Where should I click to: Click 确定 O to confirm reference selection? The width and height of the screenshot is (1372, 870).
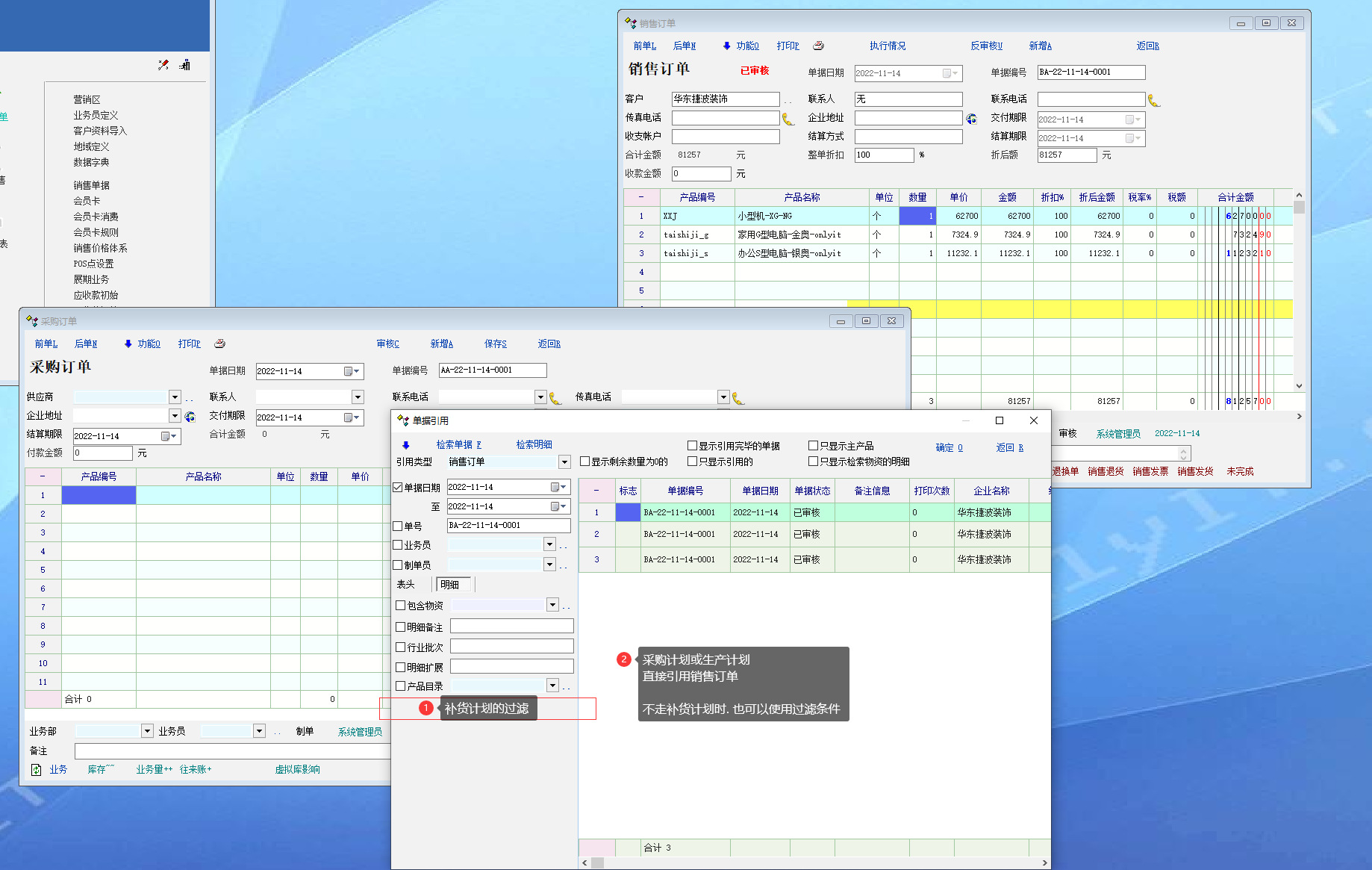click(x=949, y=447)
